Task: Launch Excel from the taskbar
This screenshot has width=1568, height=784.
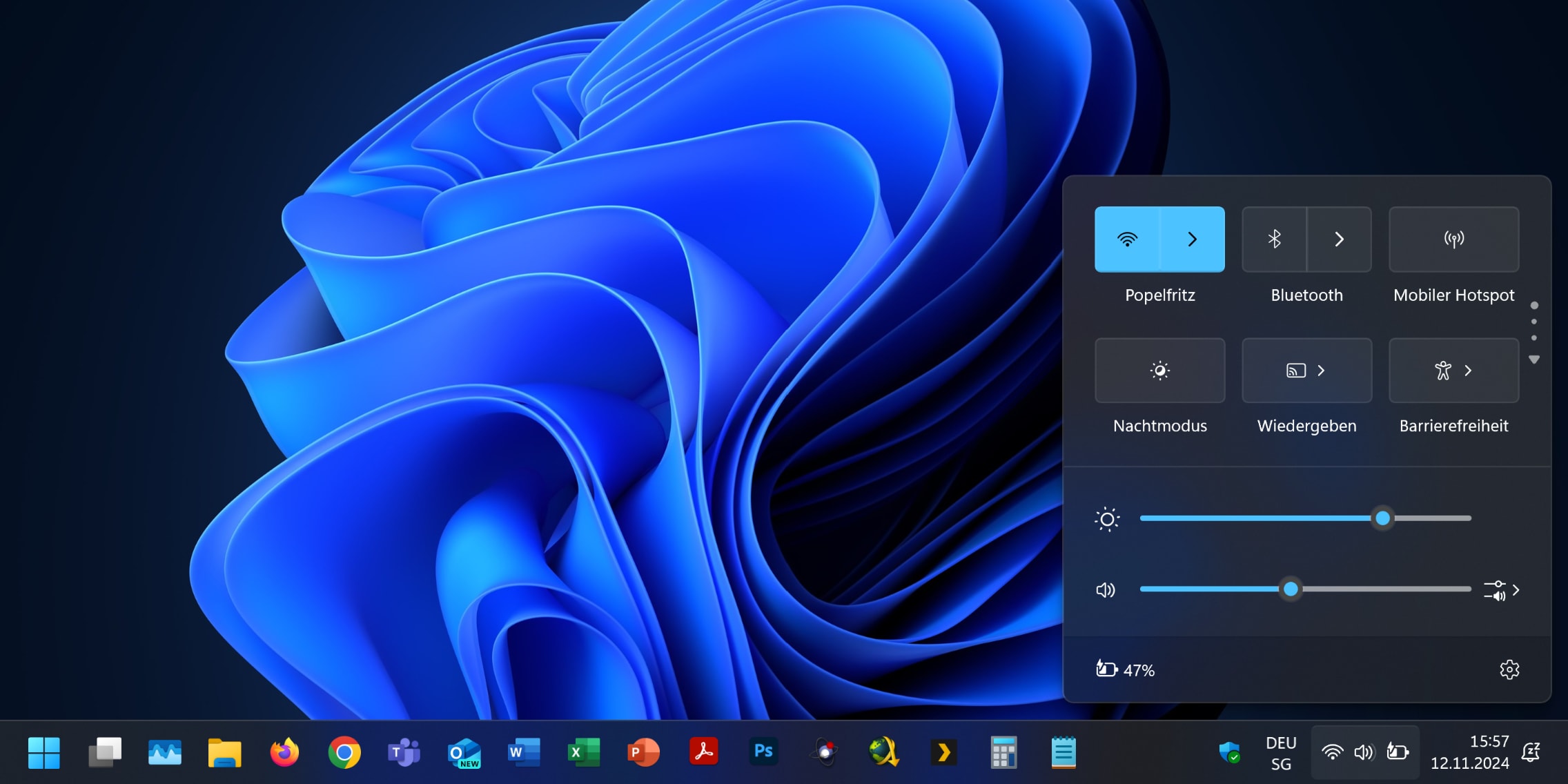Action: tap(583, 752)
